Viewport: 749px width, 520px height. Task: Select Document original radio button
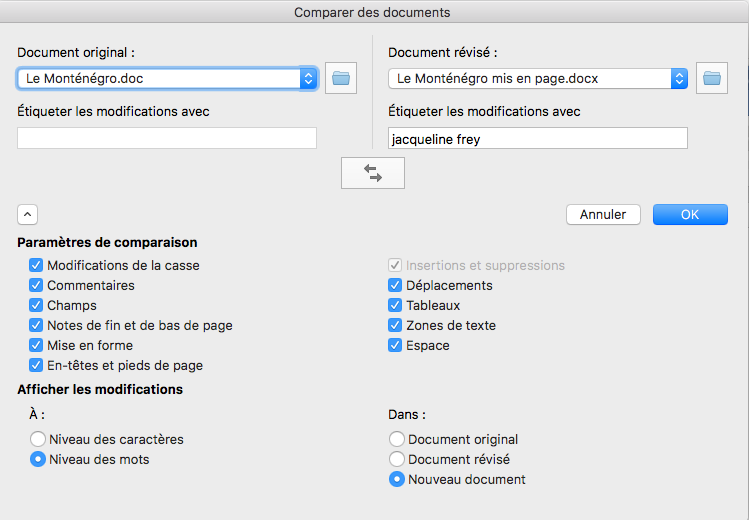[397, 439]
